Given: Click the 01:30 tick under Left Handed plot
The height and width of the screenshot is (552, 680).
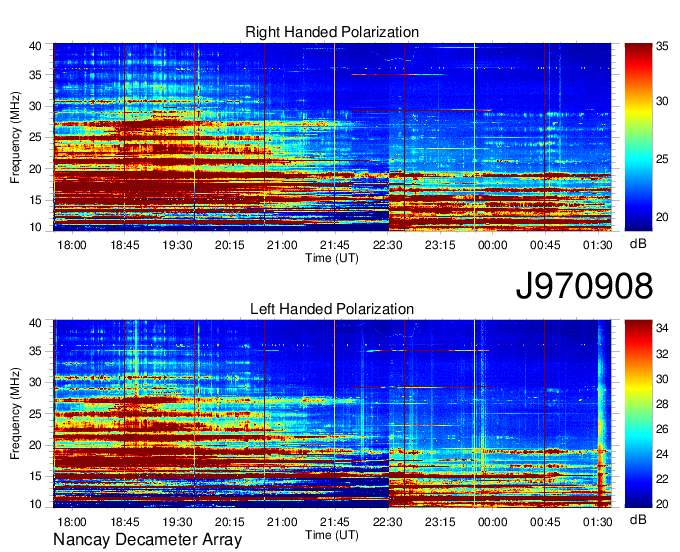Looking at the screenshot, I should [598, 522].
